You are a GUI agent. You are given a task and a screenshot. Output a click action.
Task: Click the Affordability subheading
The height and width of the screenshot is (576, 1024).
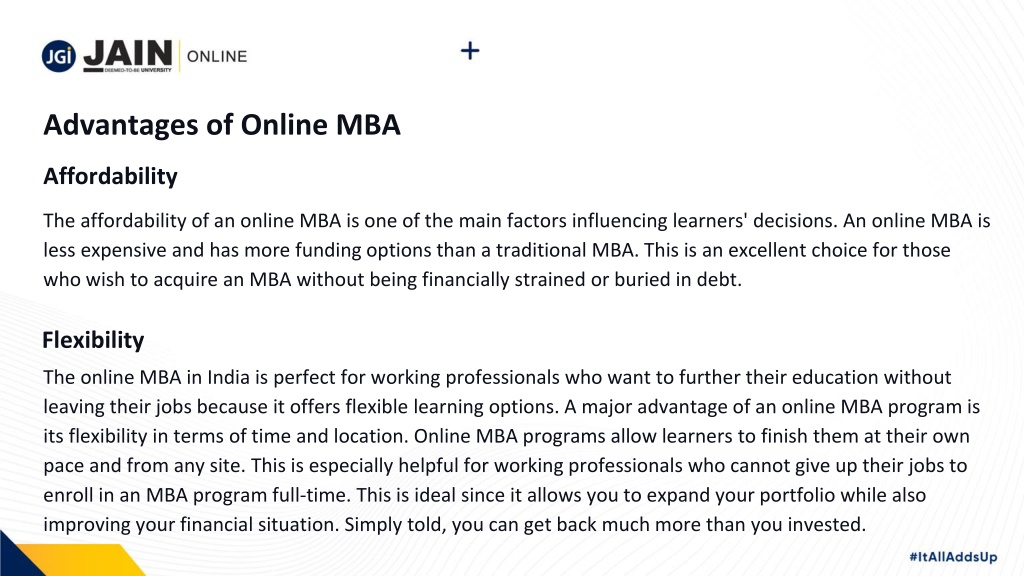pyautogui.click(x=110, y=176)
